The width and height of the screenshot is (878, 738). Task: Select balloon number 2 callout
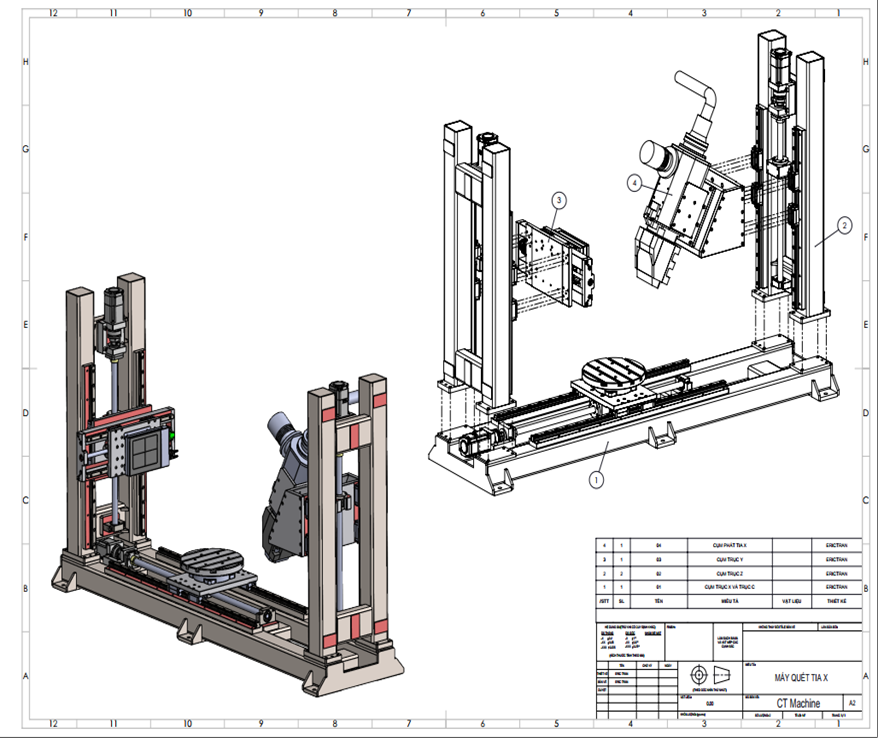[843, 227]
